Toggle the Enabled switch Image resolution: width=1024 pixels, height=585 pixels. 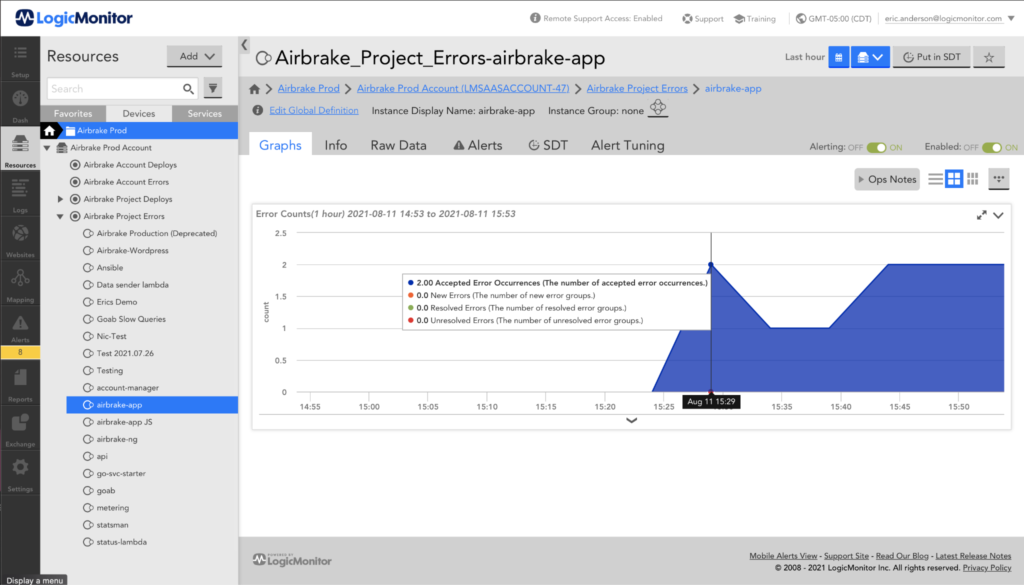991,148
